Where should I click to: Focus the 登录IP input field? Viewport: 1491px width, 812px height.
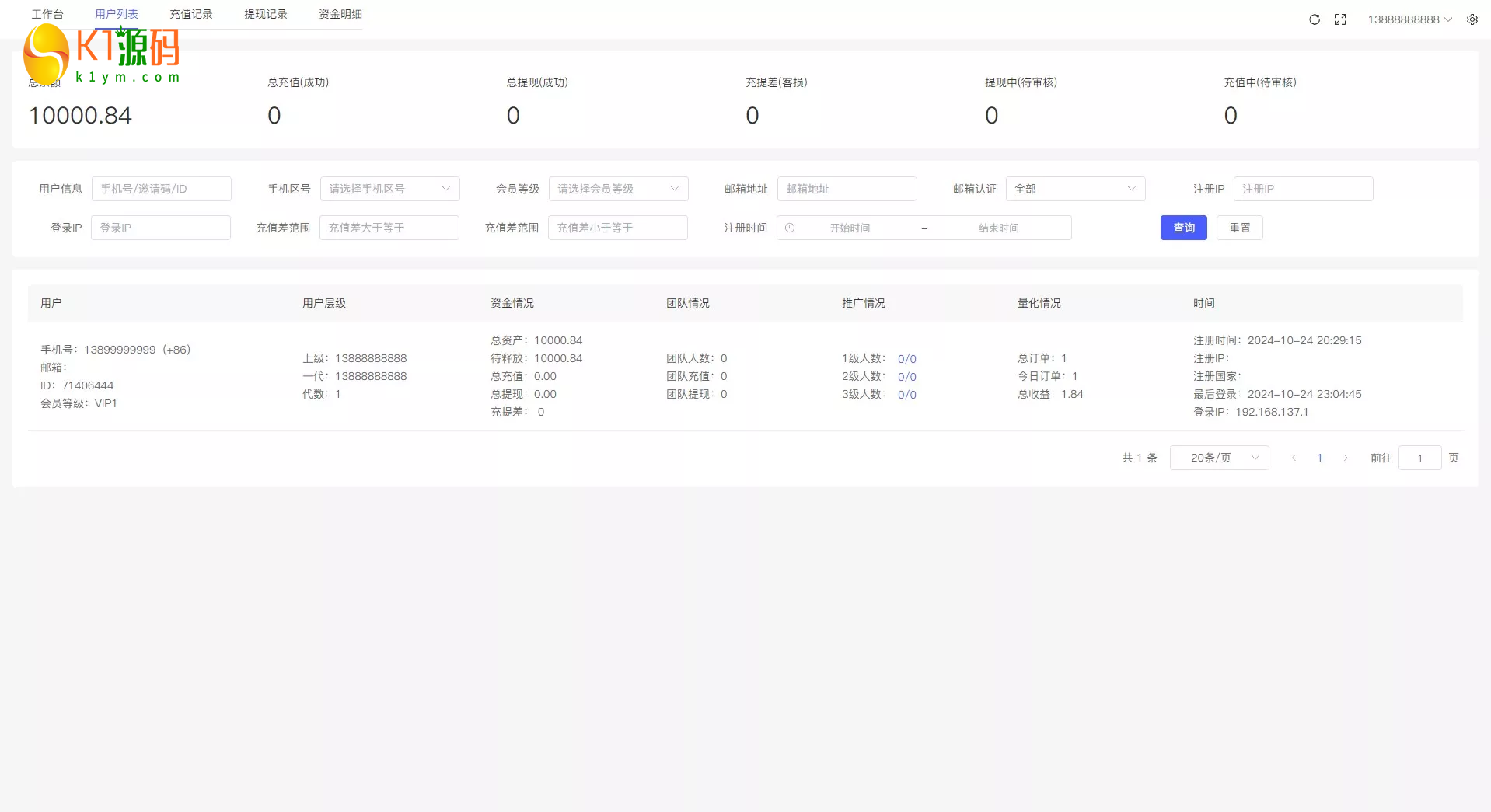(x=161, y=228)
